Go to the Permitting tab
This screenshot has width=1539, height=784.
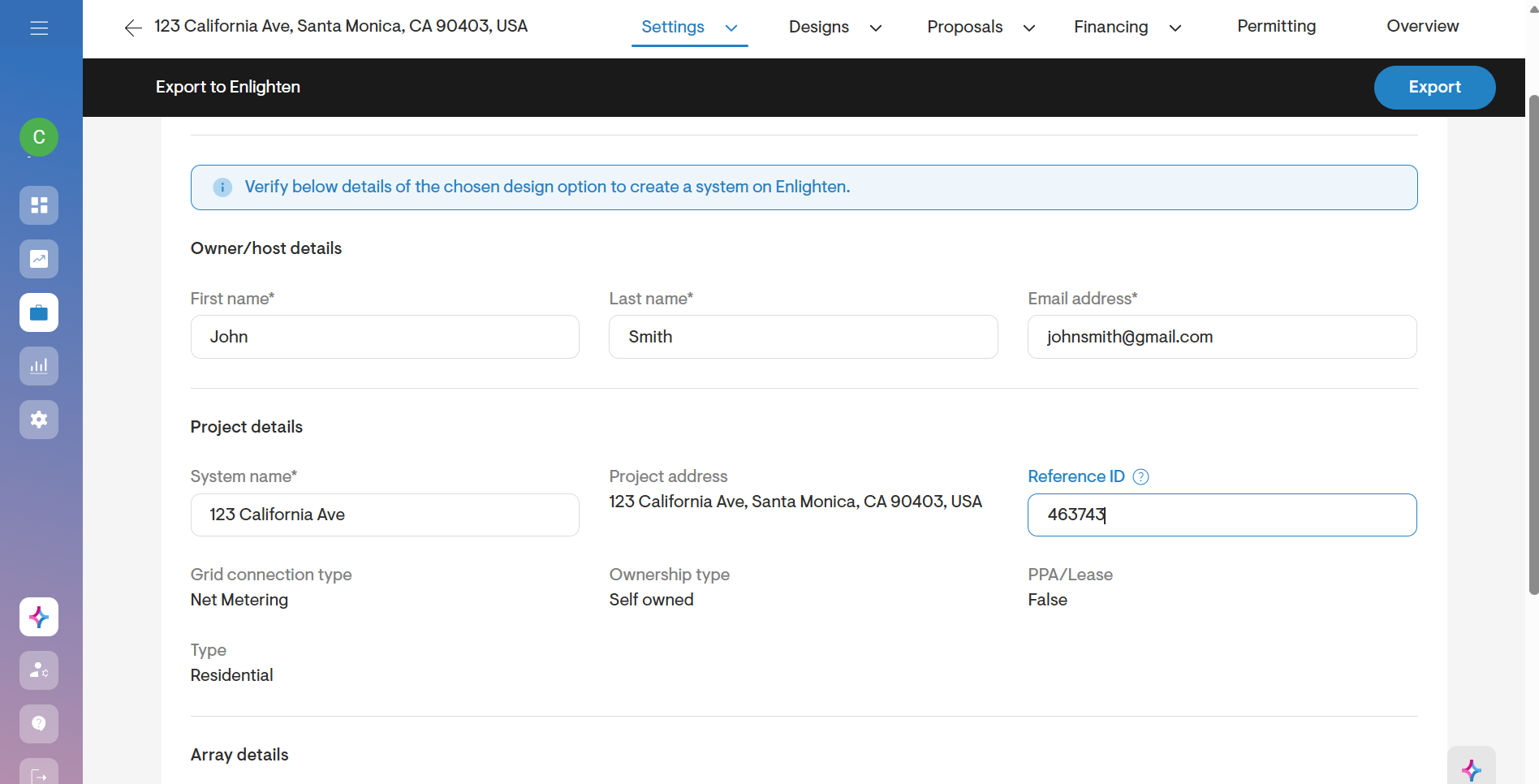pyautogui.click(x=1277, y=26)
